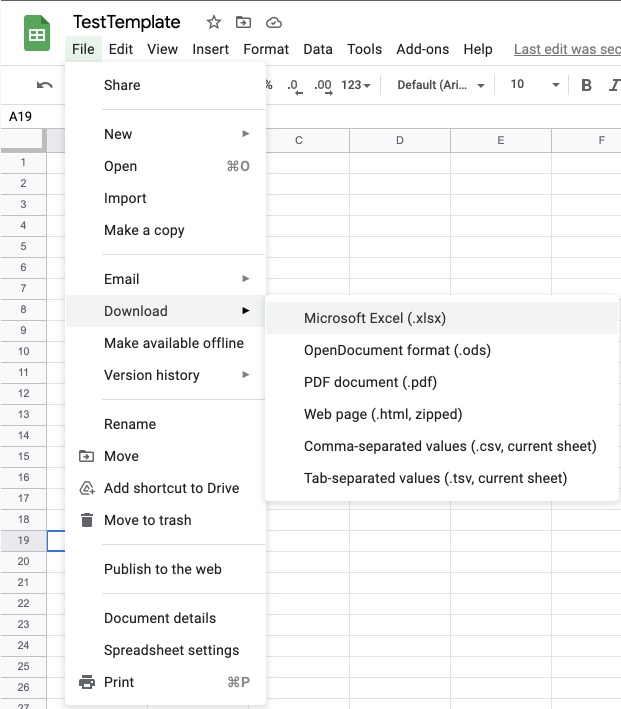This screenshot has height=709, width=621.
Task: Open Spreadsheet settings
Action: tap(166, 650)
